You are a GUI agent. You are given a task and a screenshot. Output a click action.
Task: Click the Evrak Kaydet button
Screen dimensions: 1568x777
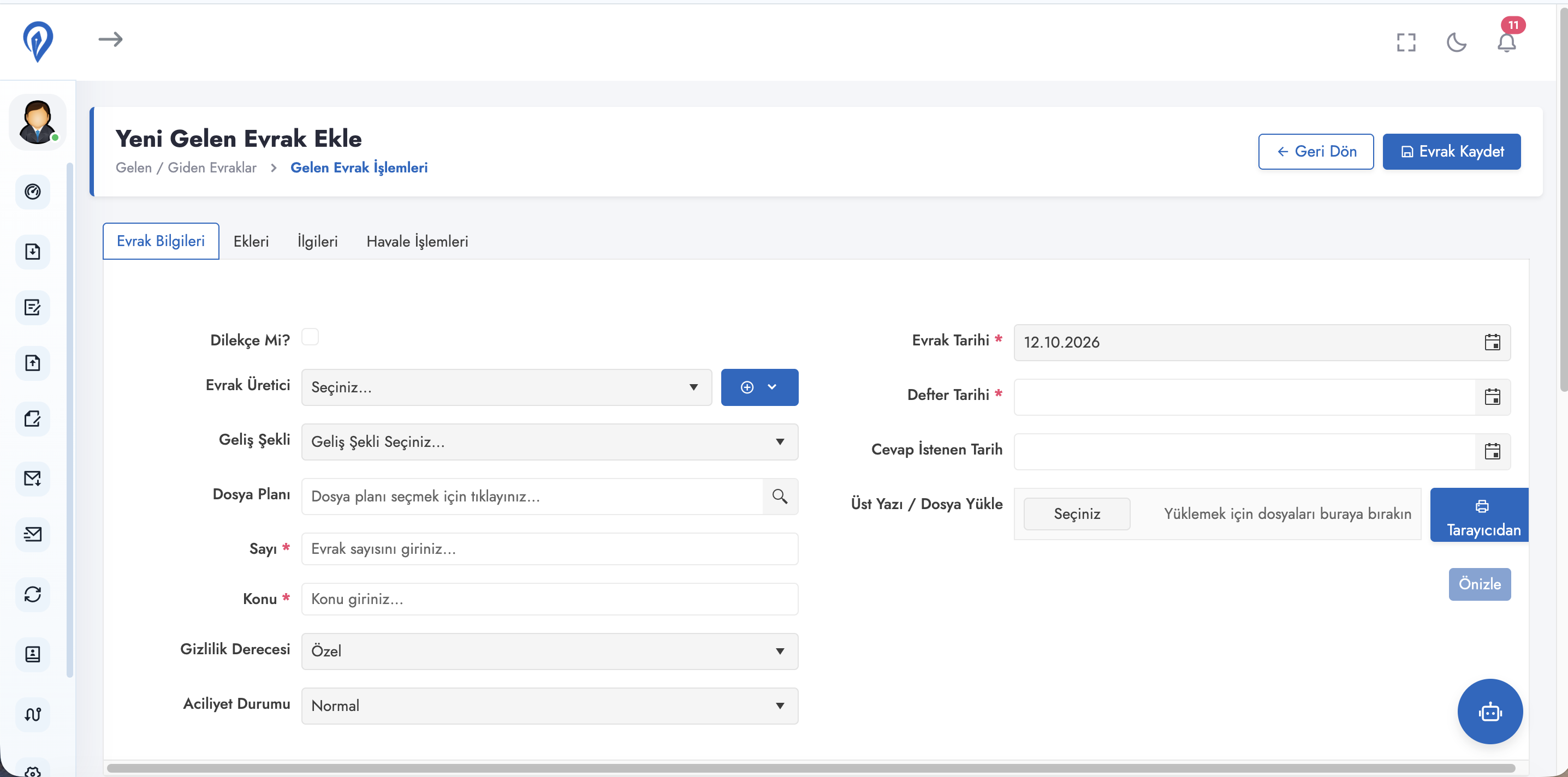pos(1451,152)
